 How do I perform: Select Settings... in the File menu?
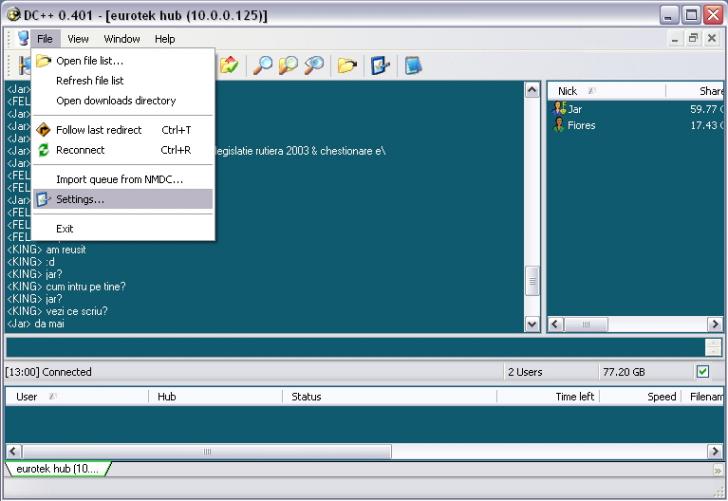tap(80, 199)
